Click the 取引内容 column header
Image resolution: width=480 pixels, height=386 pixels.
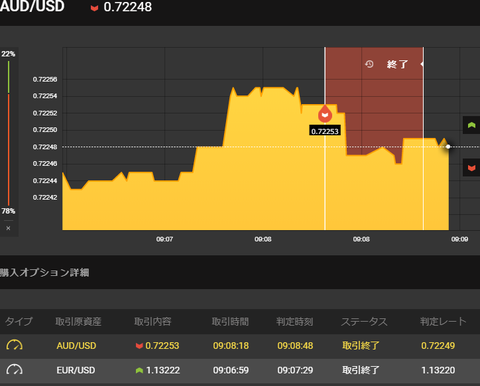pos(153,322)
